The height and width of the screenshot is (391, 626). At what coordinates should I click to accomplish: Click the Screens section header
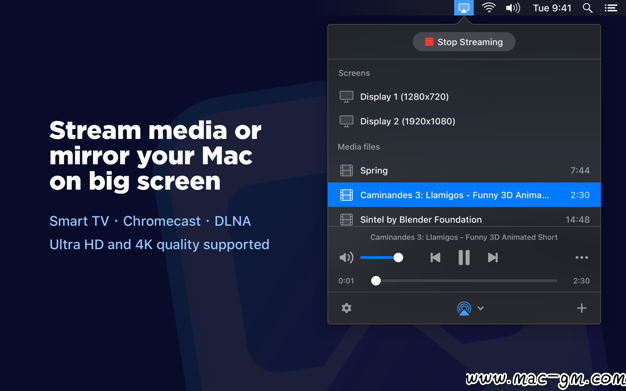coord(354,73)
